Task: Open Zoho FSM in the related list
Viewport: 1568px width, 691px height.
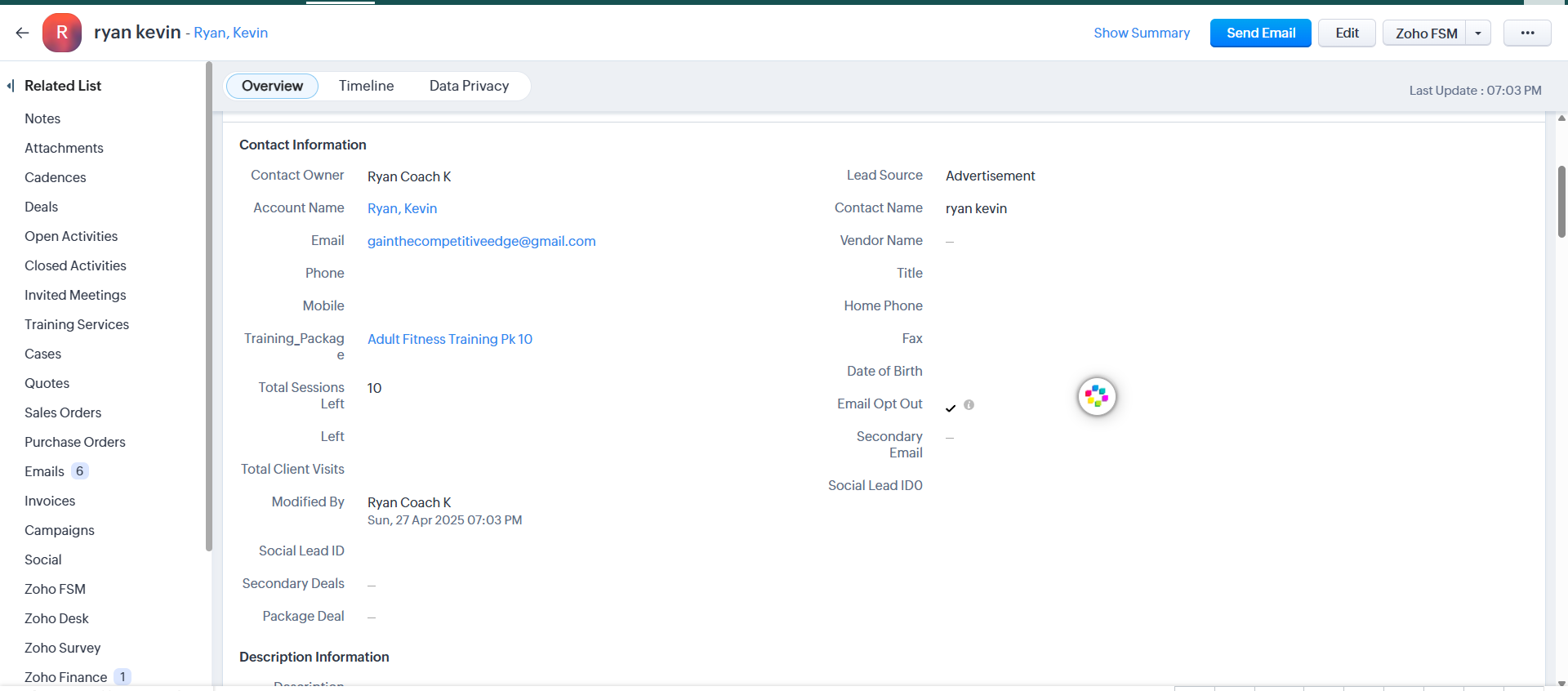Action: point(55,589)
